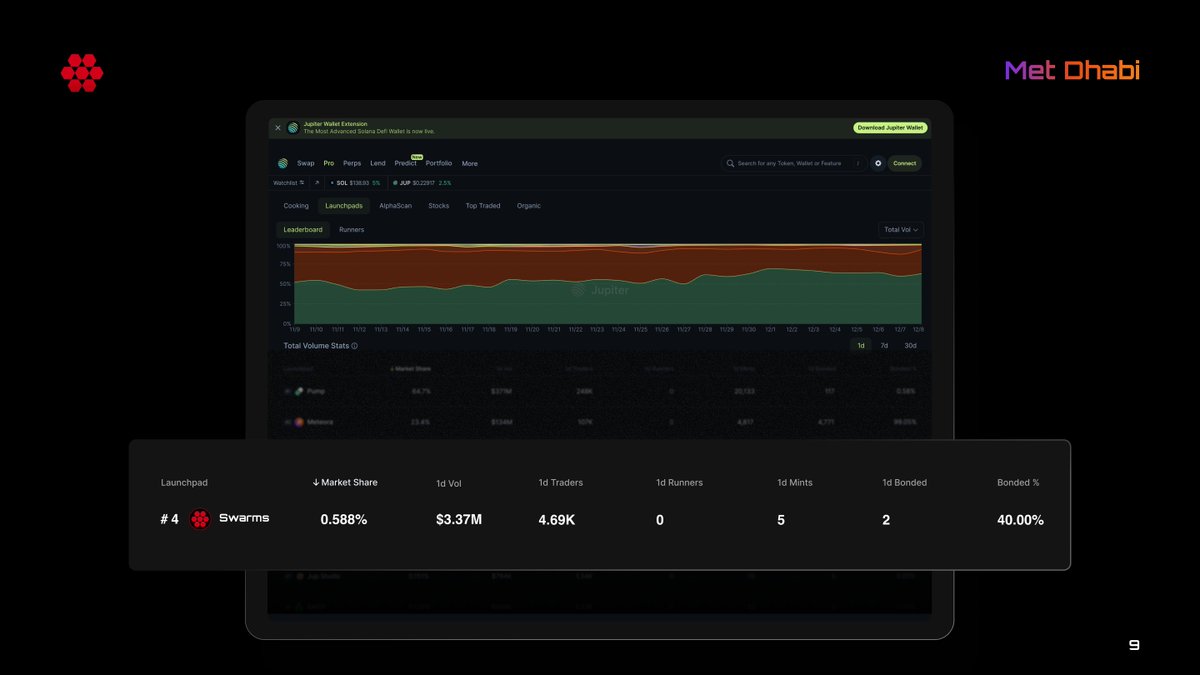This screenshot has width=1200, height=675.
Task: Select the Launchpads tab
Action: [344, 206]
